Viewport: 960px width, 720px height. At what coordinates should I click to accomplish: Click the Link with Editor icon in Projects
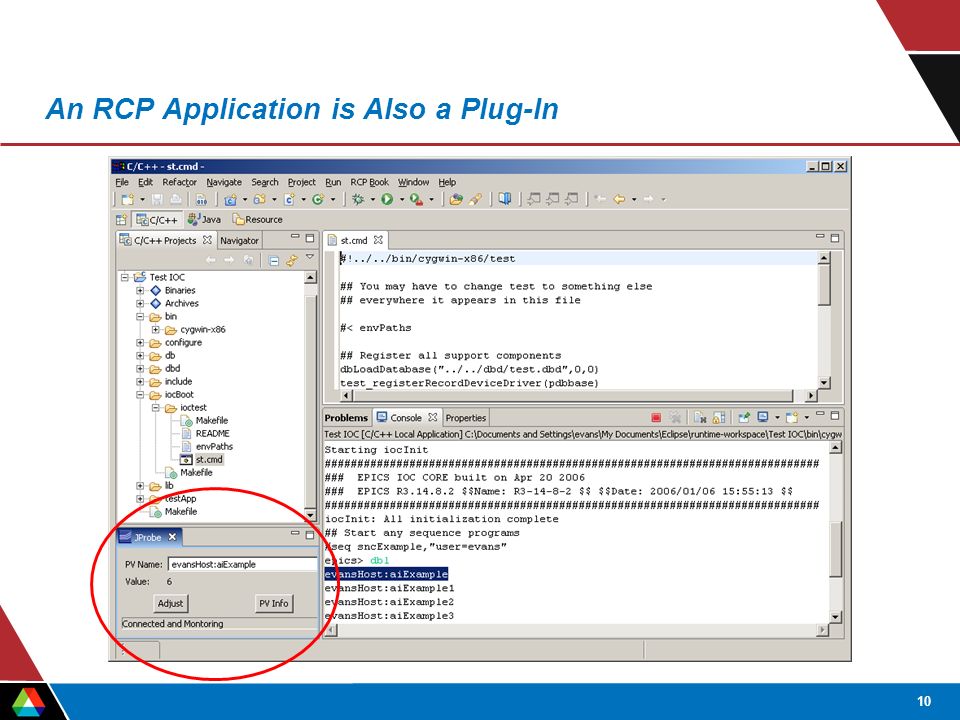[x=291, y=261]
